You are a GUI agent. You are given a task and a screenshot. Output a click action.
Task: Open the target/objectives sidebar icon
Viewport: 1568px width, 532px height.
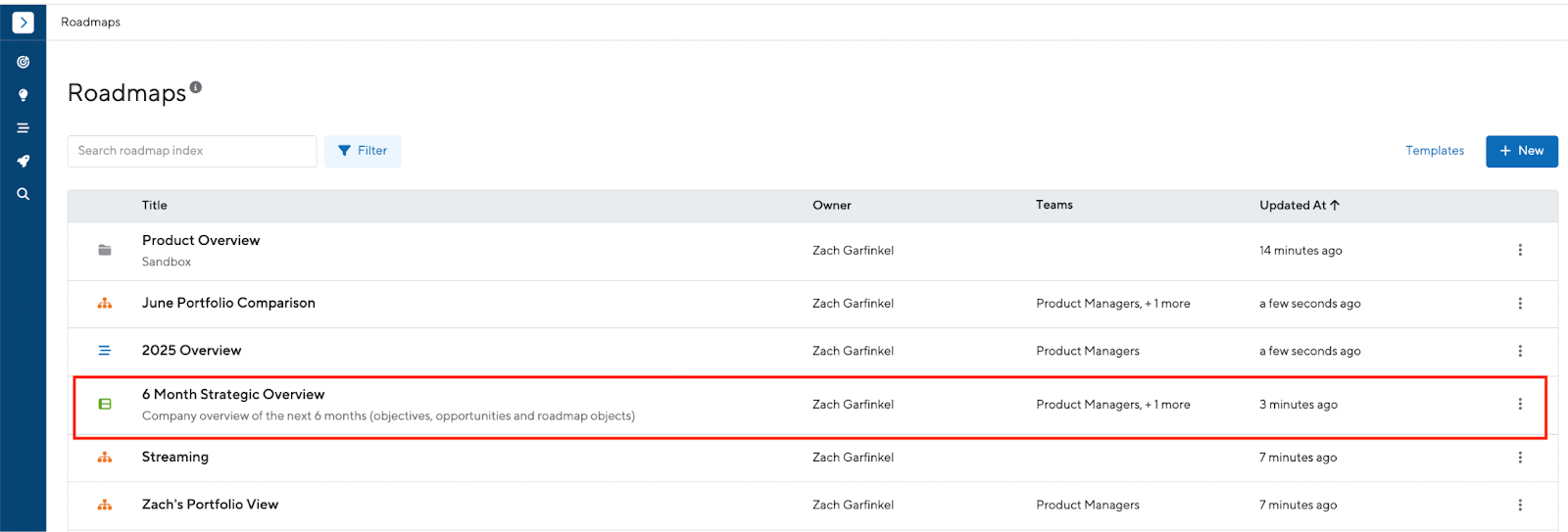tap(23, 62)
